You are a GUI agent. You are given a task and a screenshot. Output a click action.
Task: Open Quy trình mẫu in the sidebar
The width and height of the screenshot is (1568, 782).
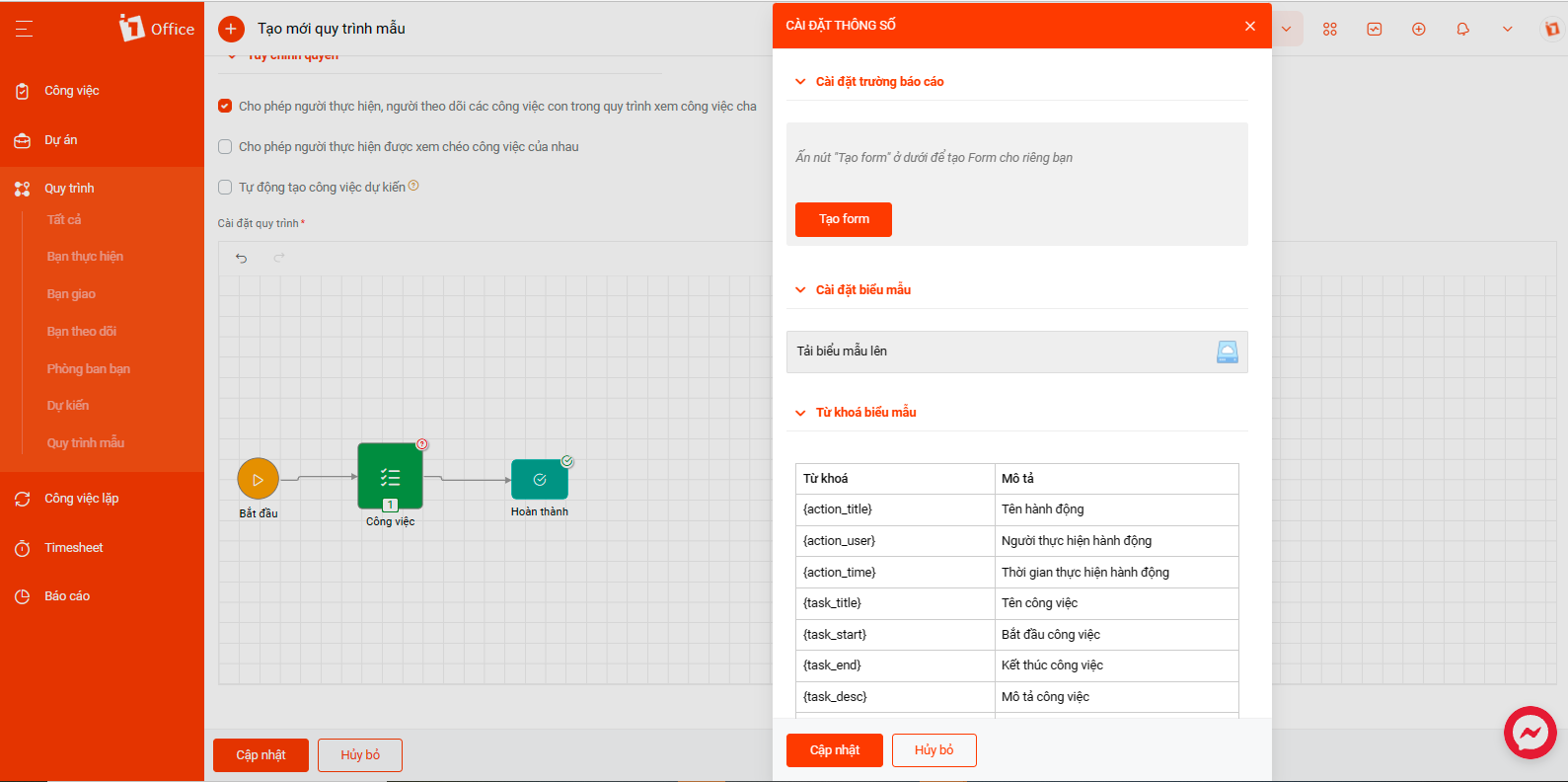pyautogui.click(x=86, y=442)
